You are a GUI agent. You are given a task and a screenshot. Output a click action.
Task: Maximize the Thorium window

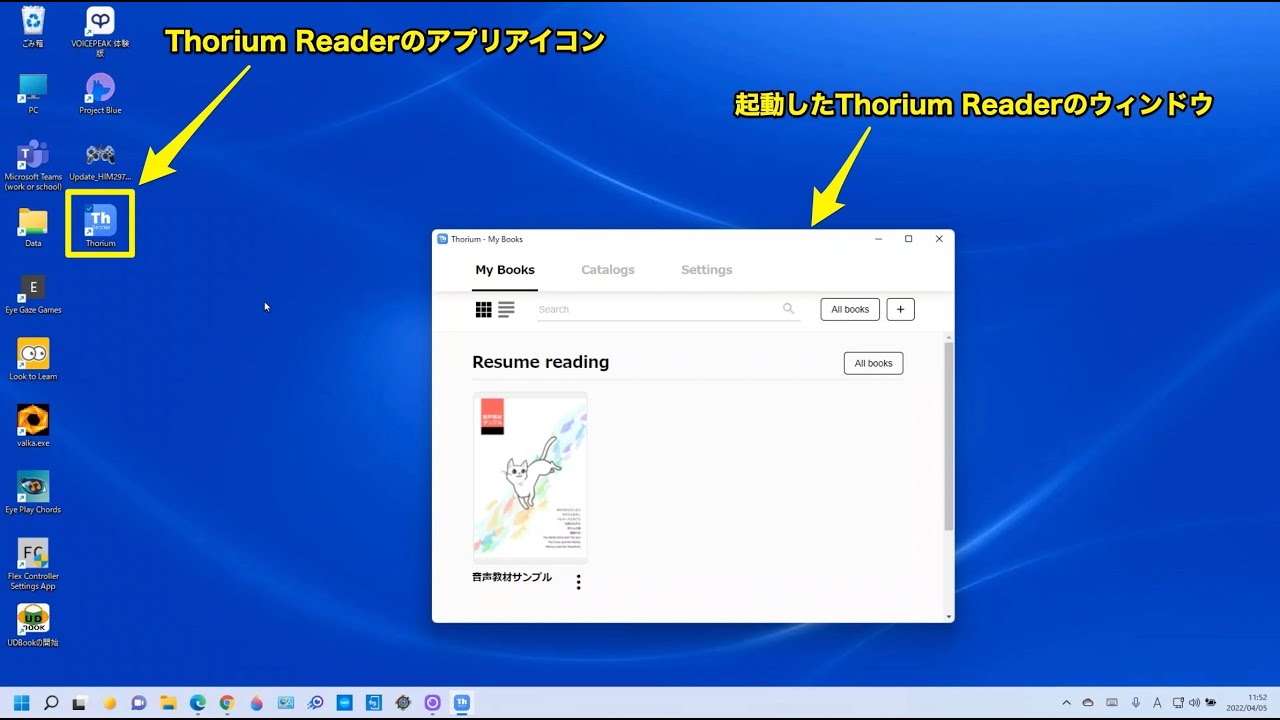(908, 239)
